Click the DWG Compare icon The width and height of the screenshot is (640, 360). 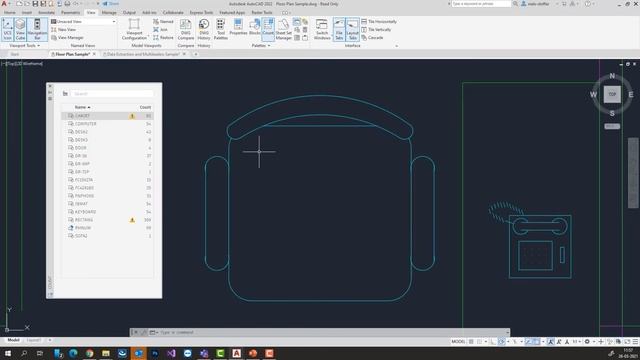pos(186,29)
